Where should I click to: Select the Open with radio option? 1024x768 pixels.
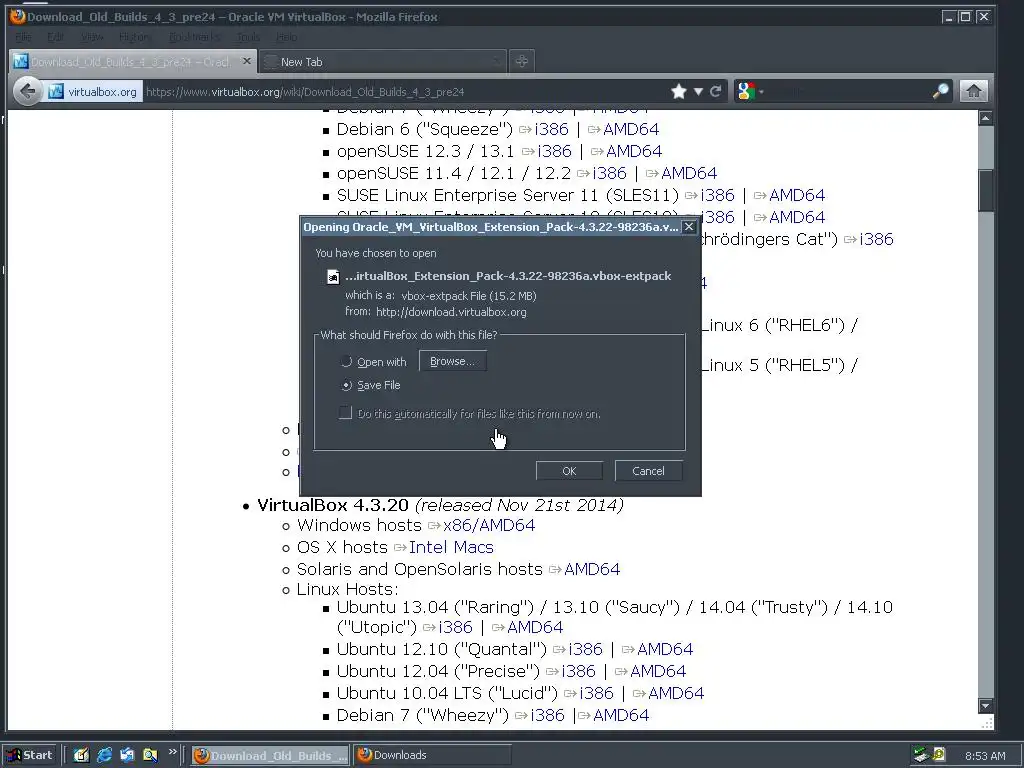point(346,362)
